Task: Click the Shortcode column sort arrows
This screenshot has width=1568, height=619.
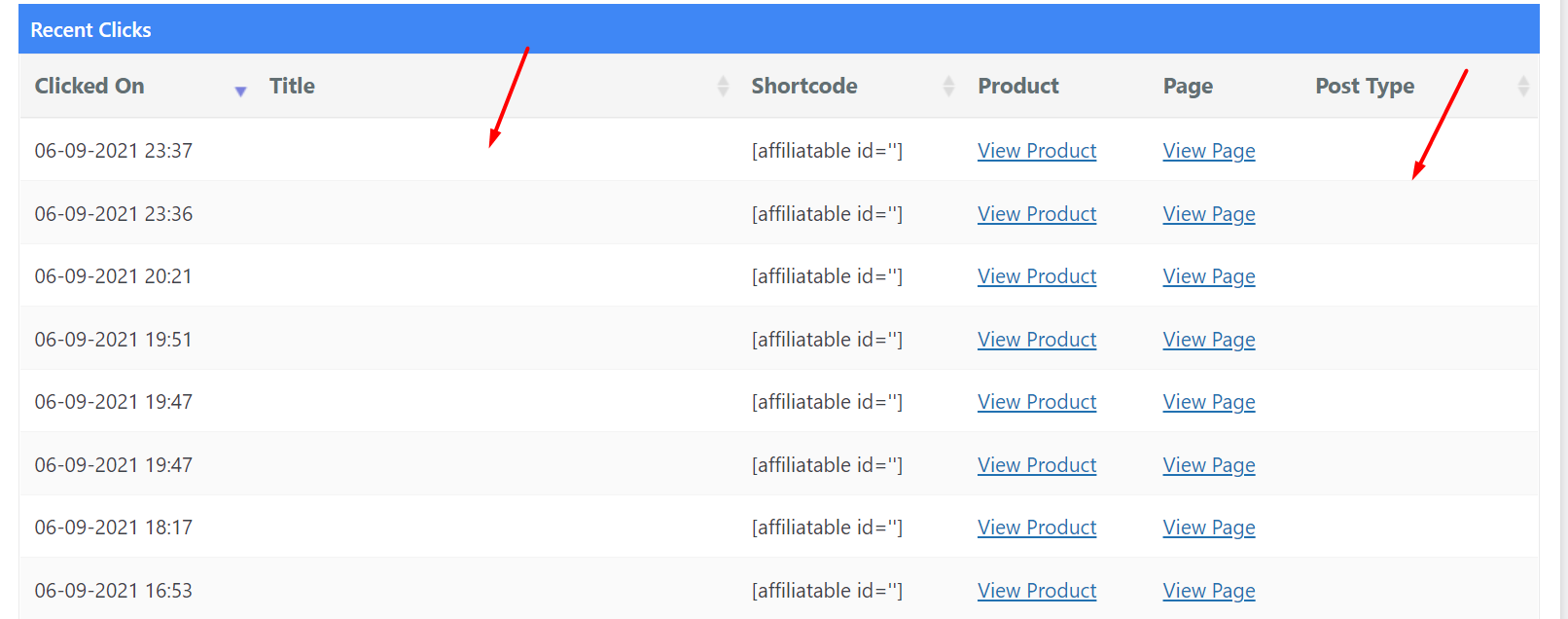Action: (x=948, y=86)
